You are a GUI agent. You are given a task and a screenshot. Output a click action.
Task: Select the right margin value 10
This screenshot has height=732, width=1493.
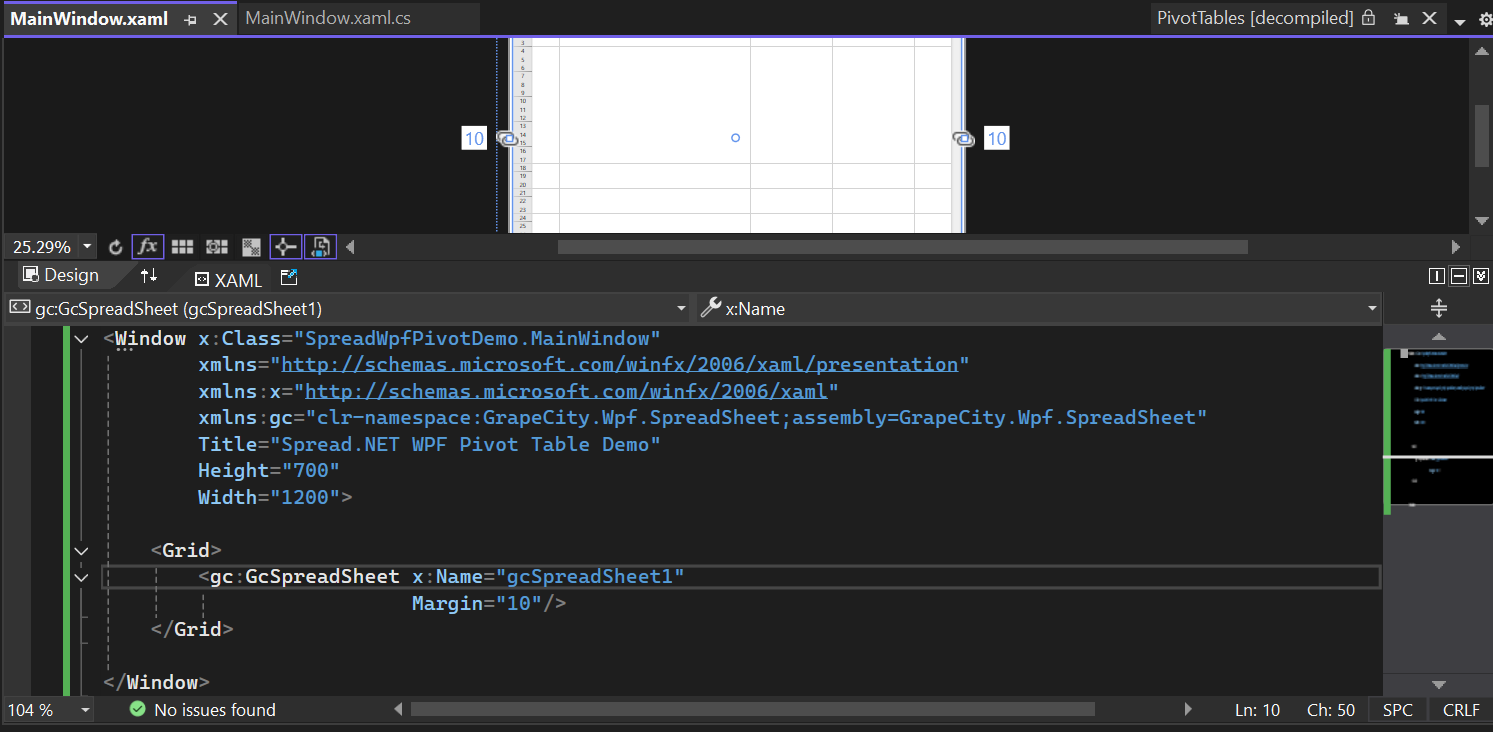(x=996, y=139)
